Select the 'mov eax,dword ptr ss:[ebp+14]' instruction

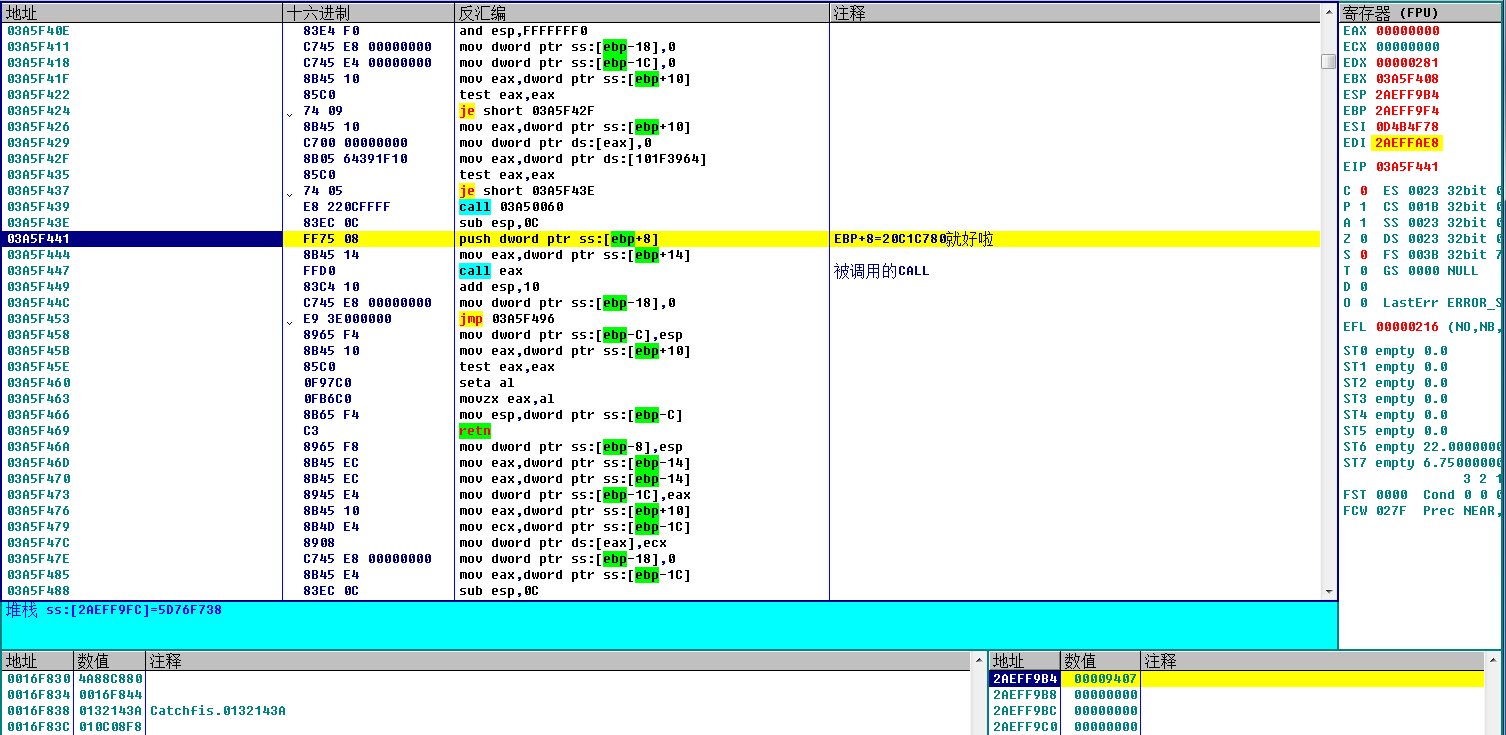click(575, 255)
